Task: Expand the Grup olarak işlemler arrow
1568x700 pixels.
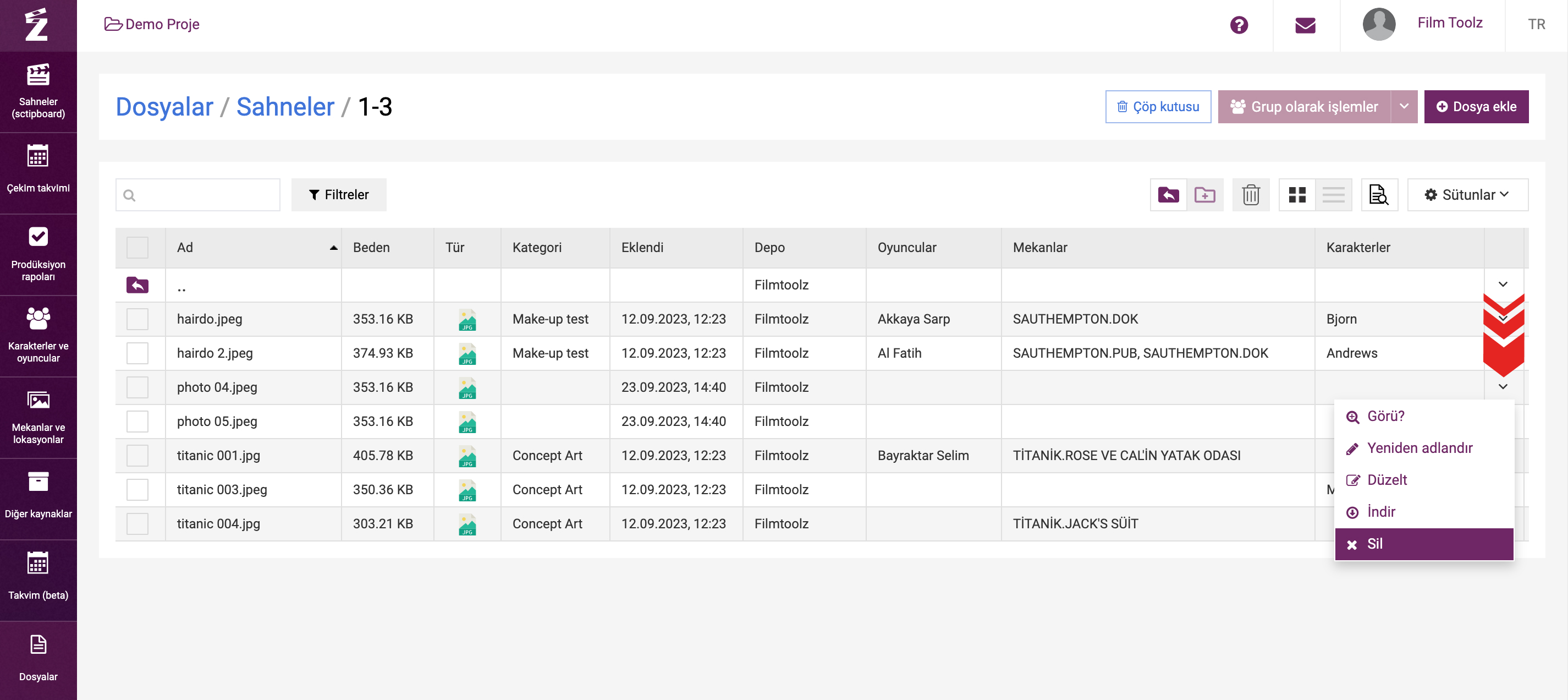Action: (x=1404, y=107)
